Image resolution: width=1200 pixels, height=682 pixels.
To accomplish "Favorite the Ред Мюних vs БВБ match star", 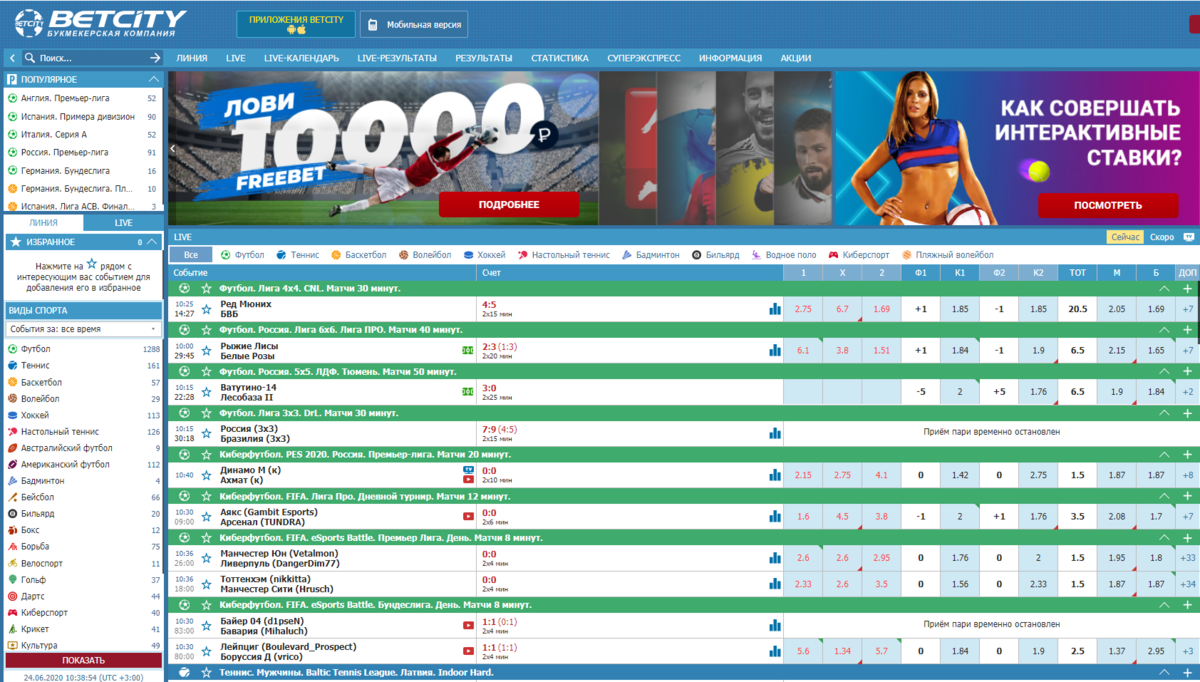I will [207, 309].
